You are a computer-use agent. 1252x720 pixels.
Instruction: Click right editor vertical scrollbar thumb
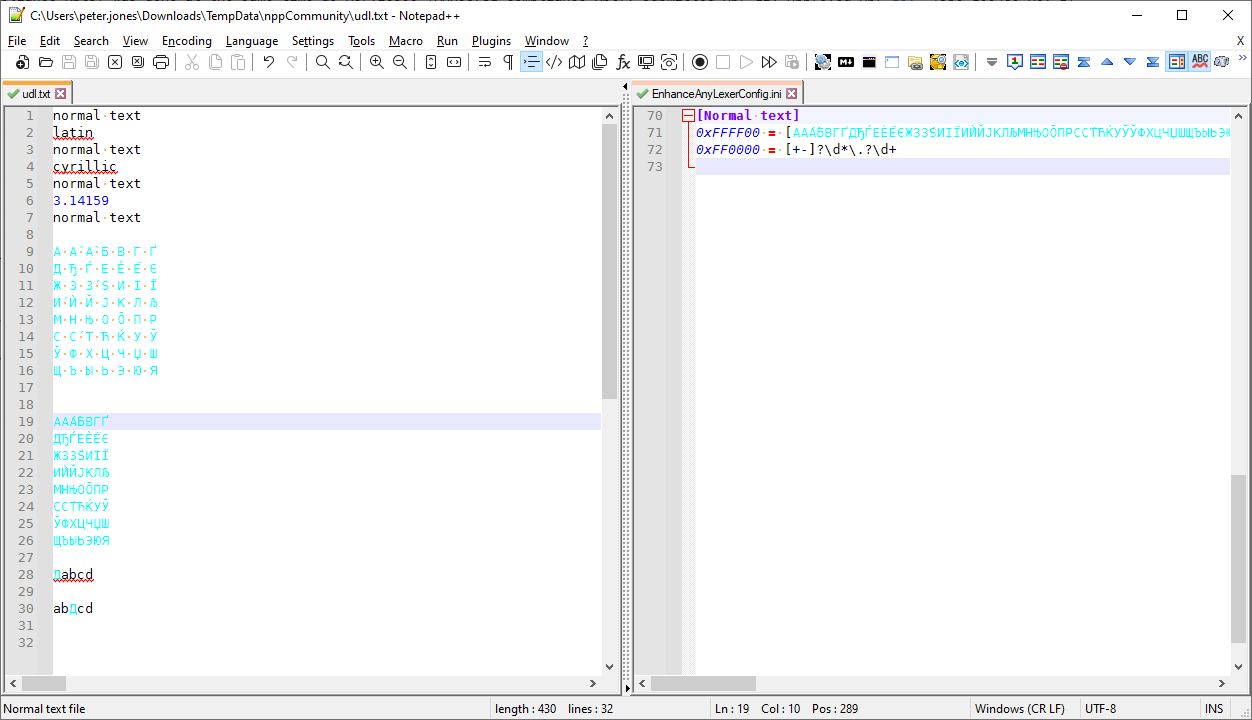click(x=1238, y=558)
